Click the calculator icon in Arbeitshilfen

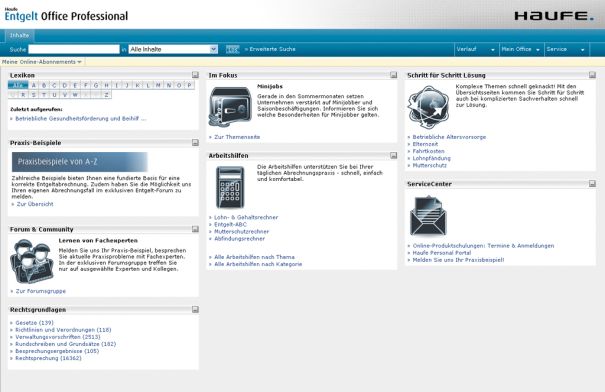230,187
